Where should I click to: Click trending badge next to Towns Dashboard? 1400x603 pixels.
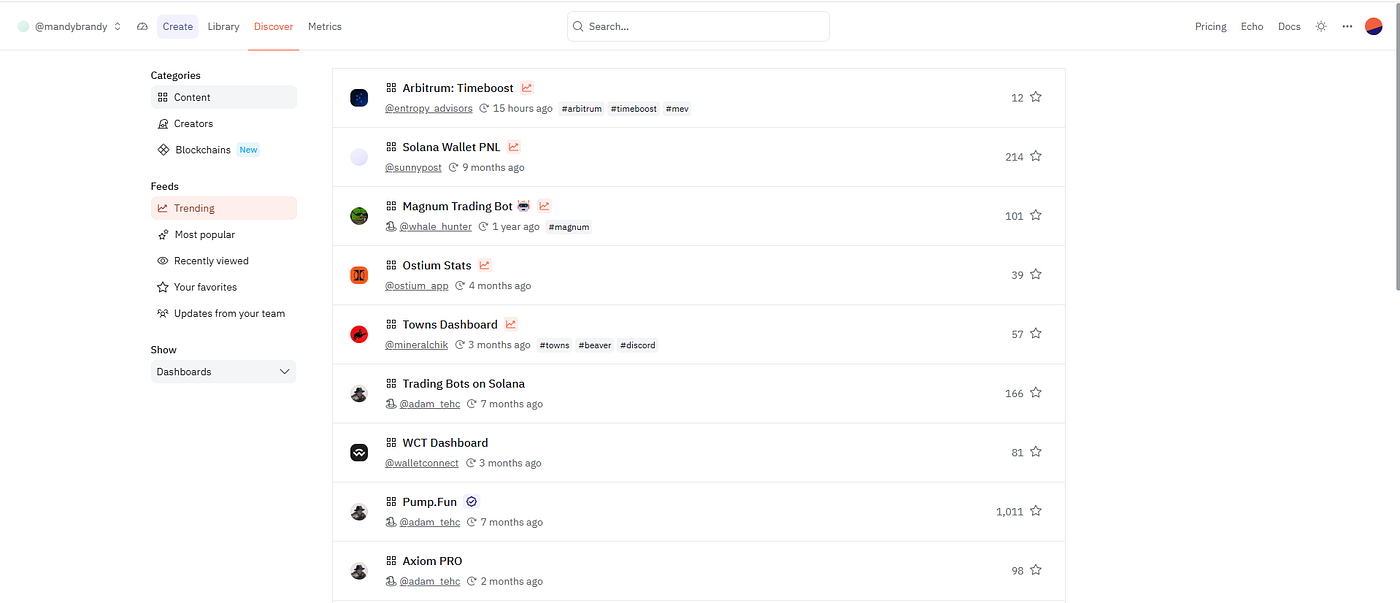tap(511, 324)
